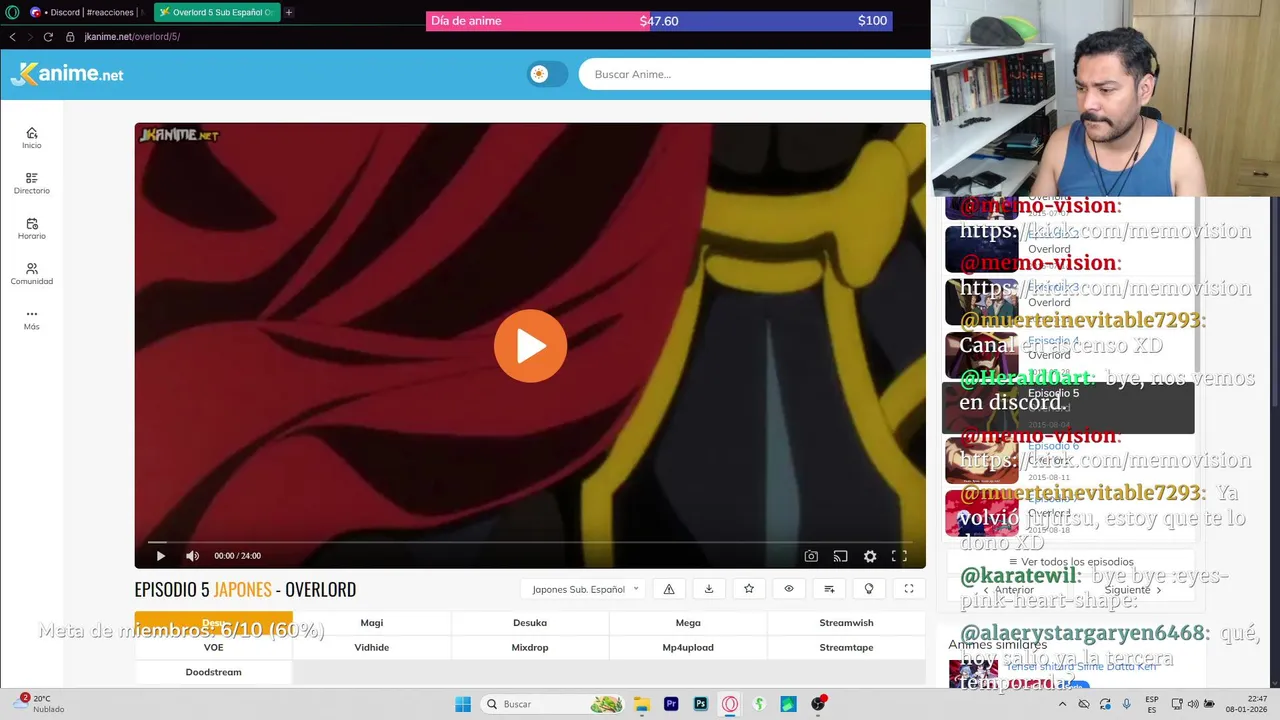1280x720 pixels.
Task: Open Premiere Pro from the taskbar
Action: pyautogui.click(x=671, y=704)
